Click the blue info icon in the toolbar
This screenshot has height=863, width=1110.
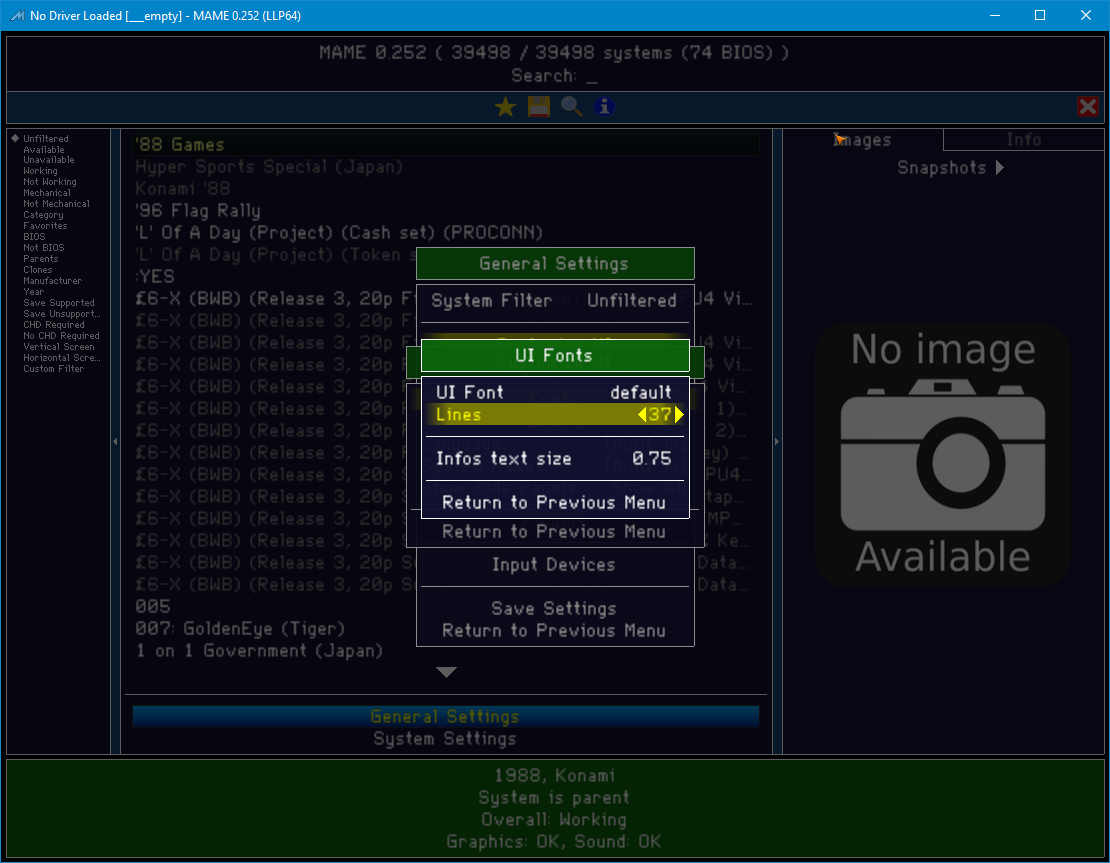tap(604, 106)
